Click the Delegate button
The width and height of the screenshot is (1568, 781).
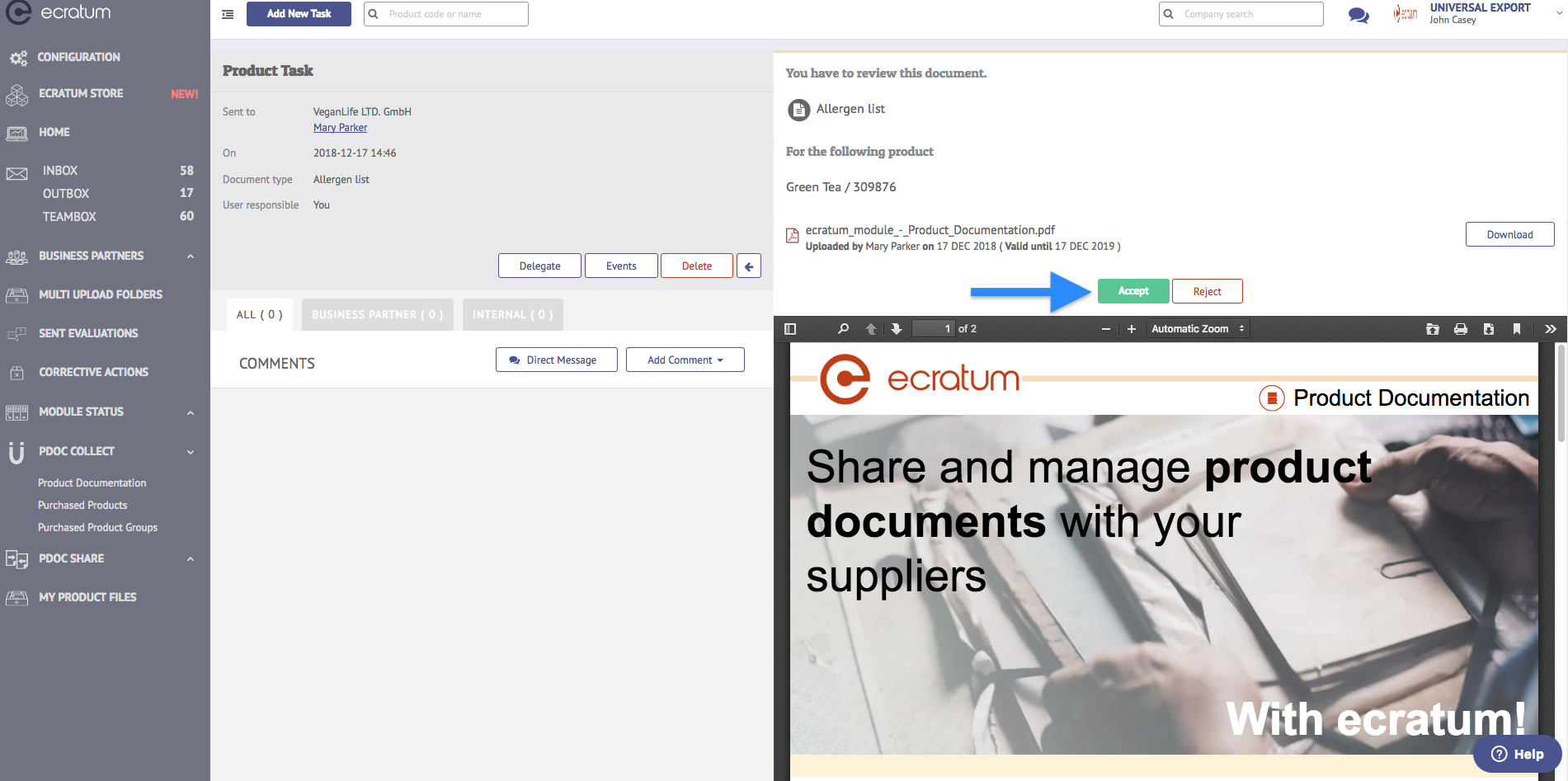point(539,266)
